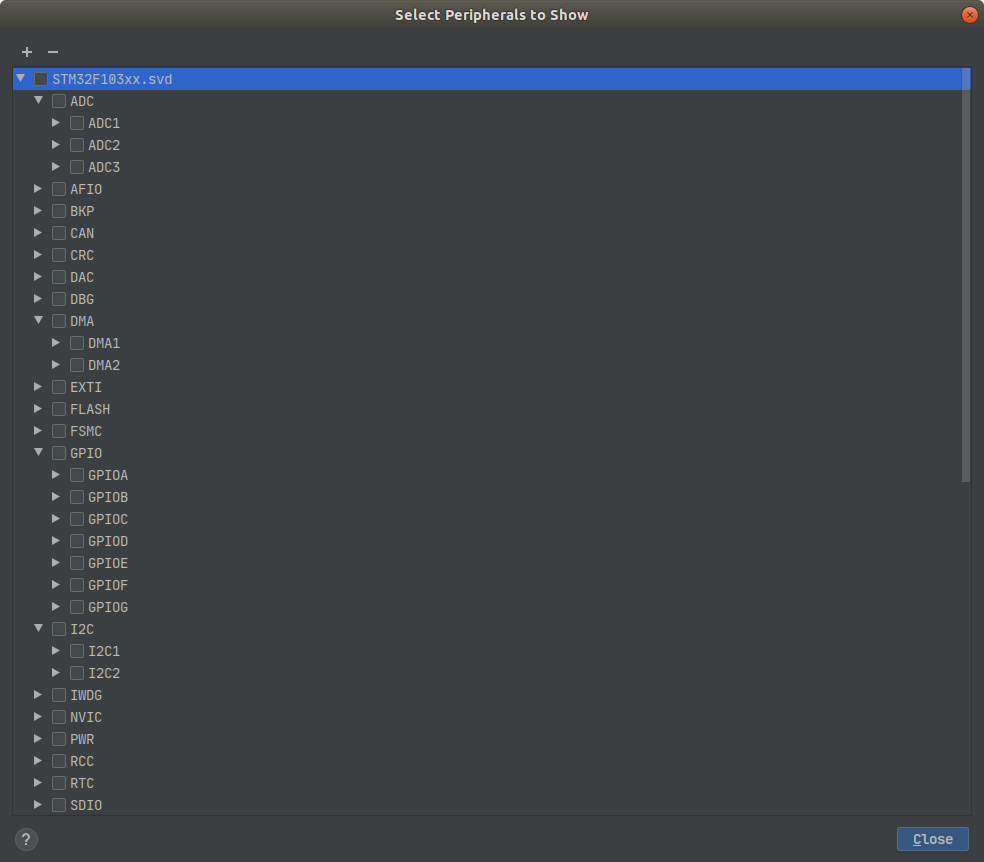984x862 pixels.
Task: Expand the AFIO node arrow
Action: click(x=38, y=189)
